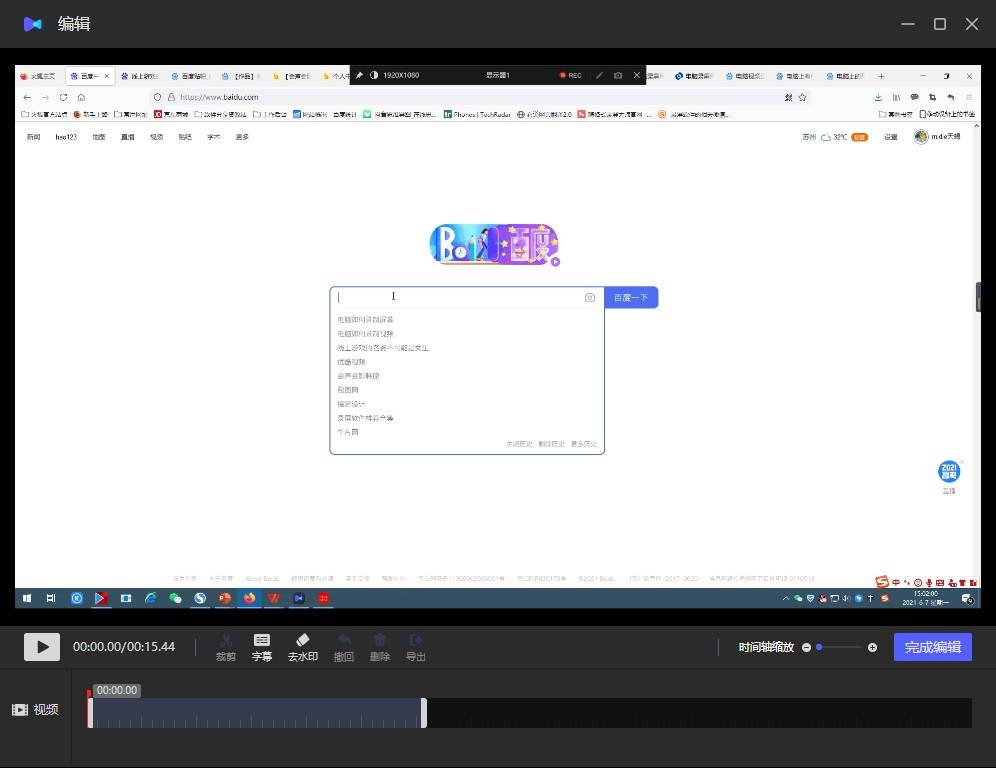Screen dimensions: 996x768
Task: Click the pencil annotate icon on the recorder bar
Action: pos(599,75)
